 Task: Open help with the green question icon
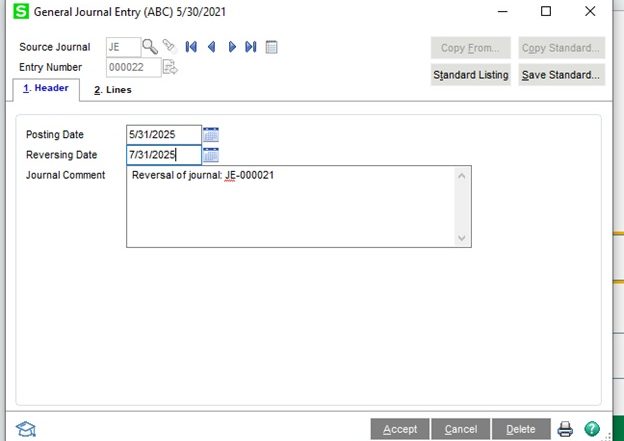[591, 429]
